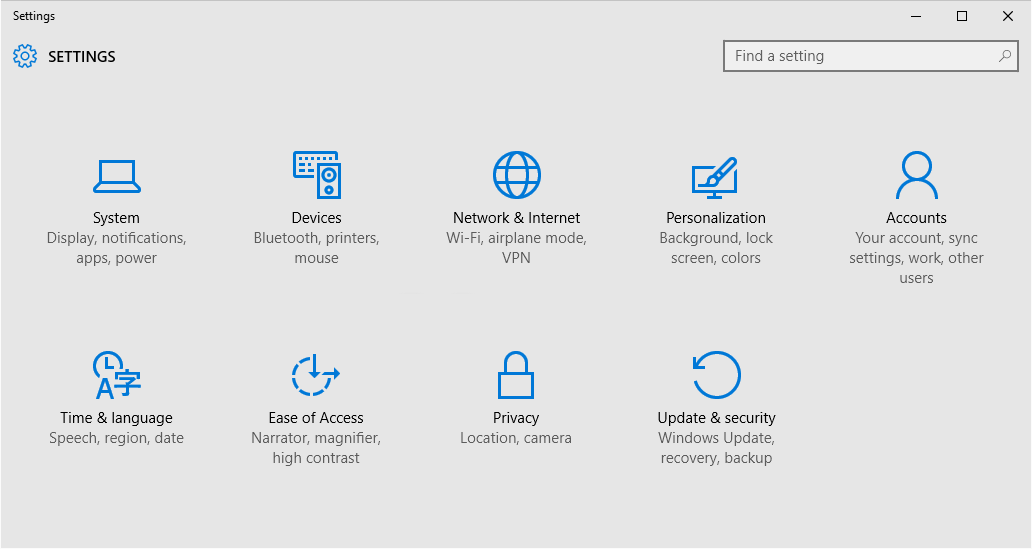The height and width of the screenshot is (549, 1032).
Task: Open the Privacy padlock icon
Action: (515, 375)
